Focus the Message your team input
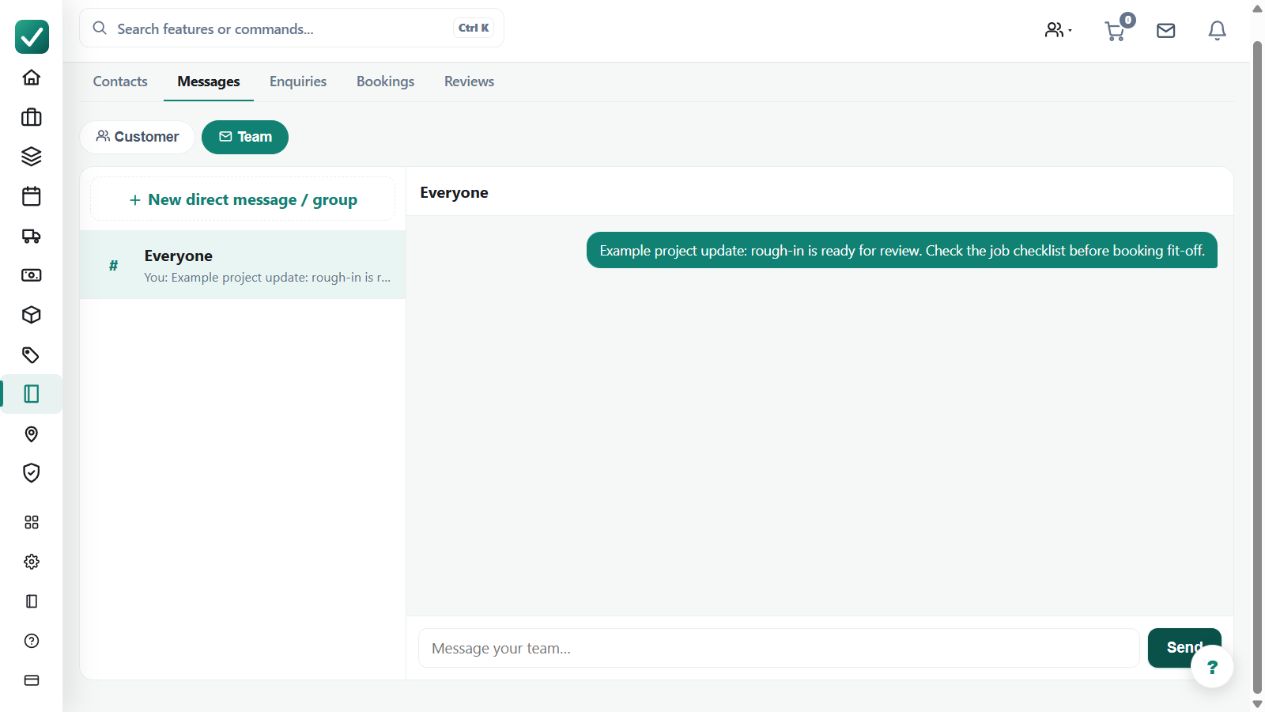The image size is (1265, 712). 779,648
